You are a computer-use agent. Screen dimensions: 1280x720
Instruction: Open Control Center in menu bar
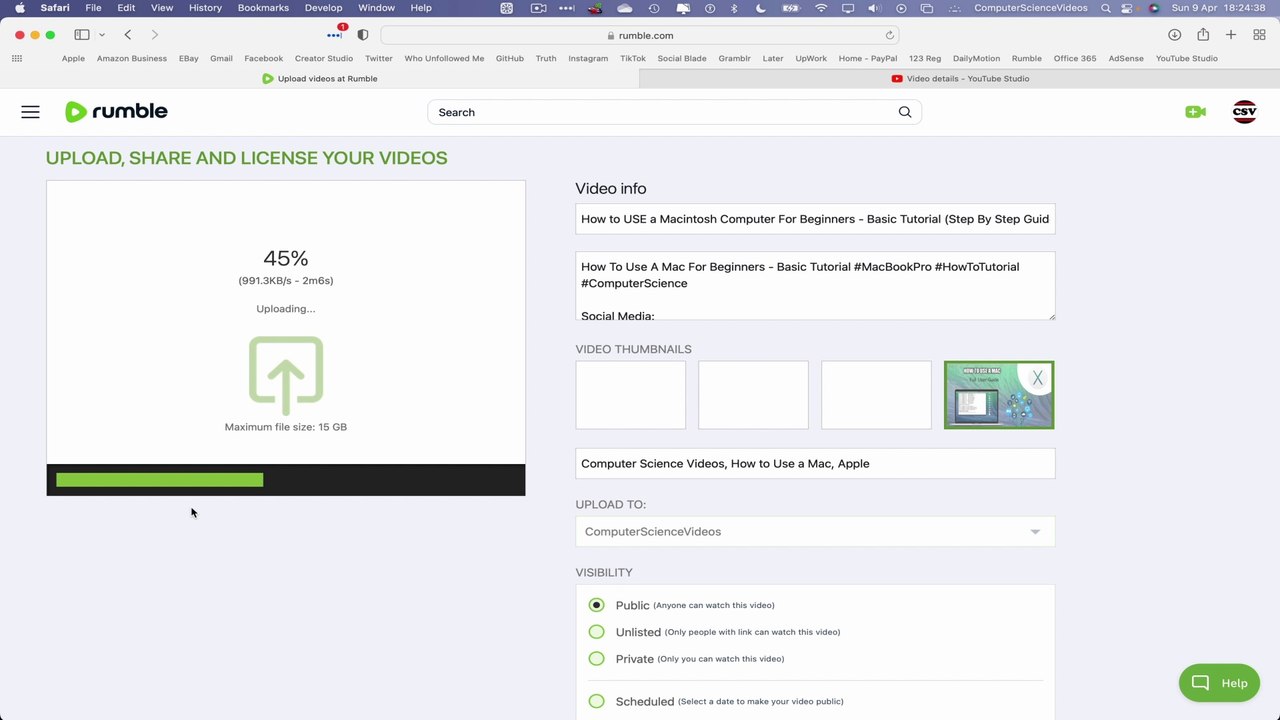(x=1129, y=8)
